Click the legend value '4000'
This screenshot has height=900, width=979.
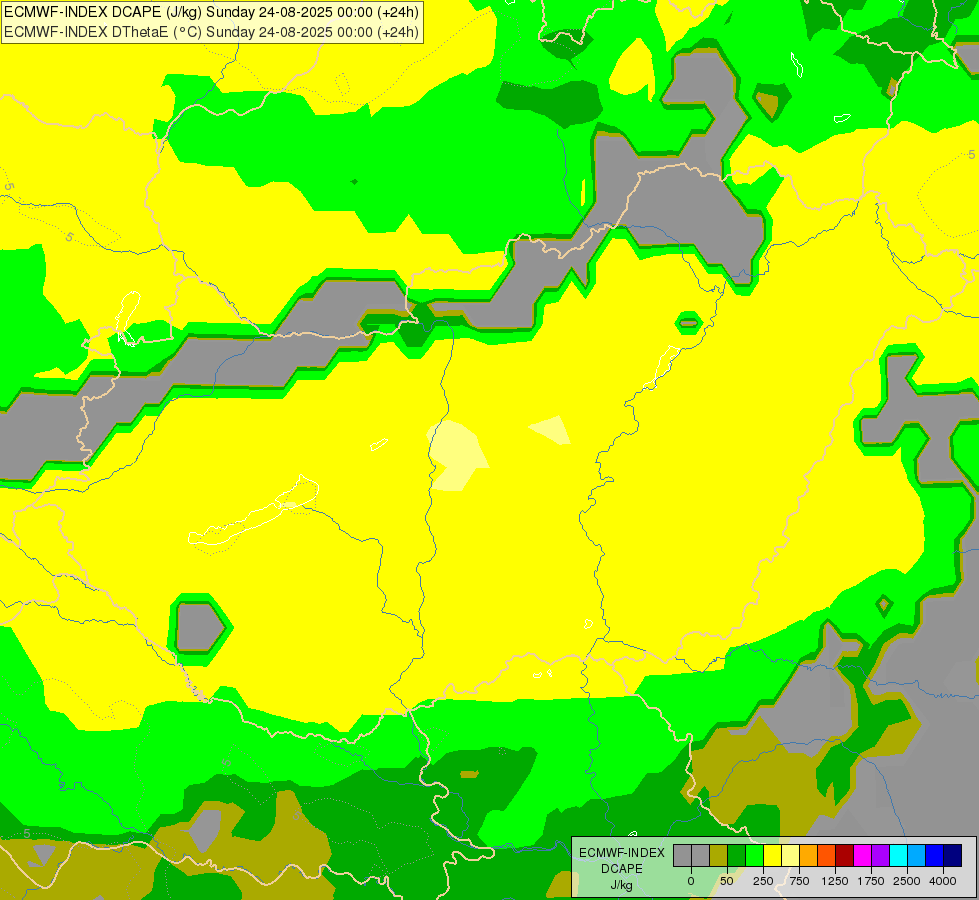(x=943, y=881)
